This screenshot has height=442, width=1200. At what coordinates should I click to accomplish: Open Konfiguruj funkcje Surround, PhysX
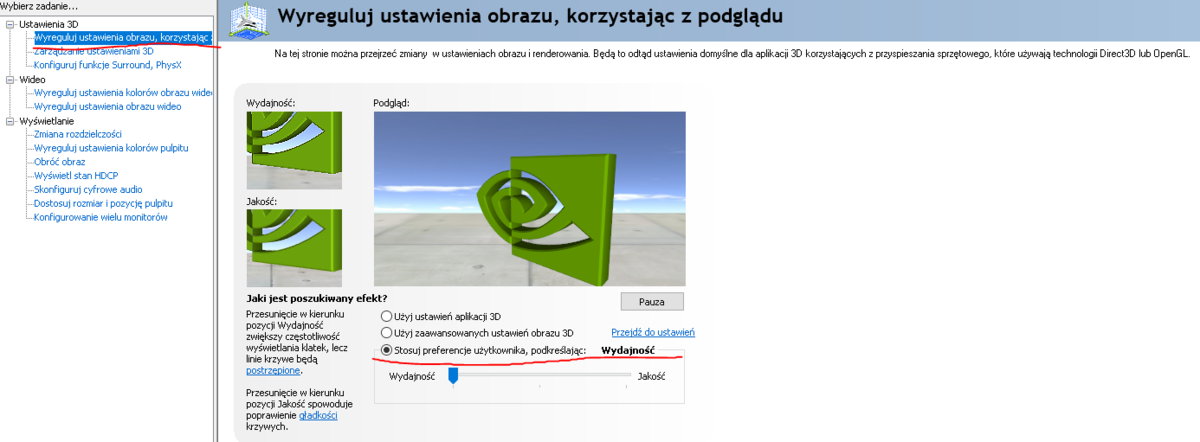point(107,65)
